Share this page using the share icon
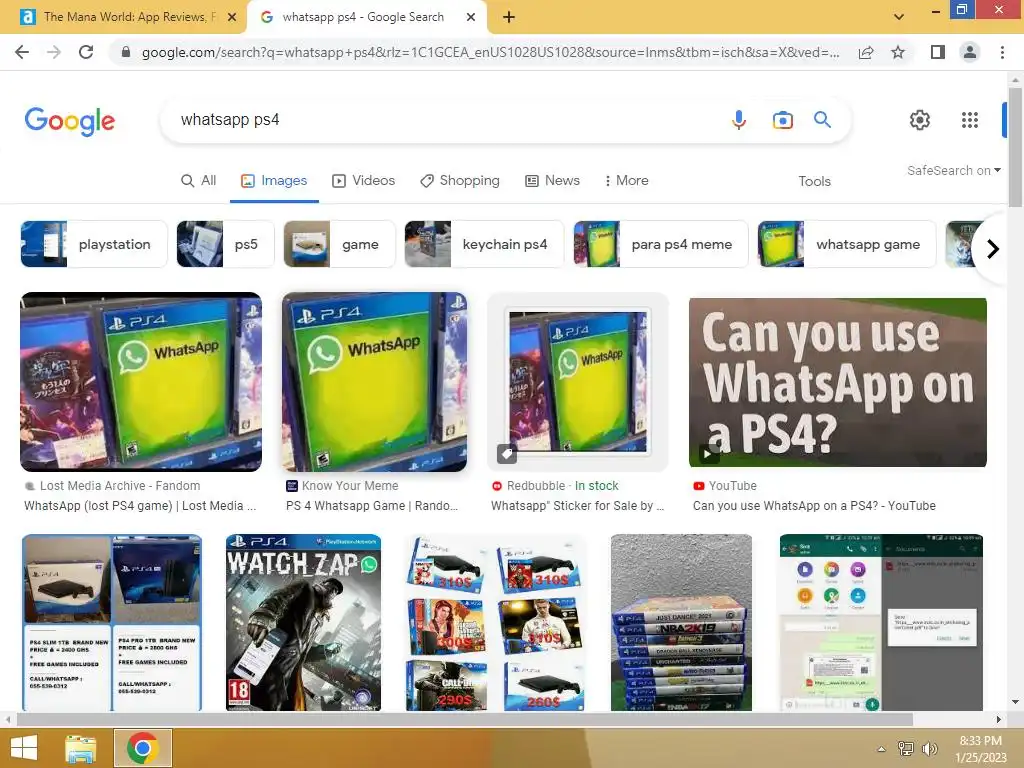This screenshot has width=1024, height=768. [866, 52]
